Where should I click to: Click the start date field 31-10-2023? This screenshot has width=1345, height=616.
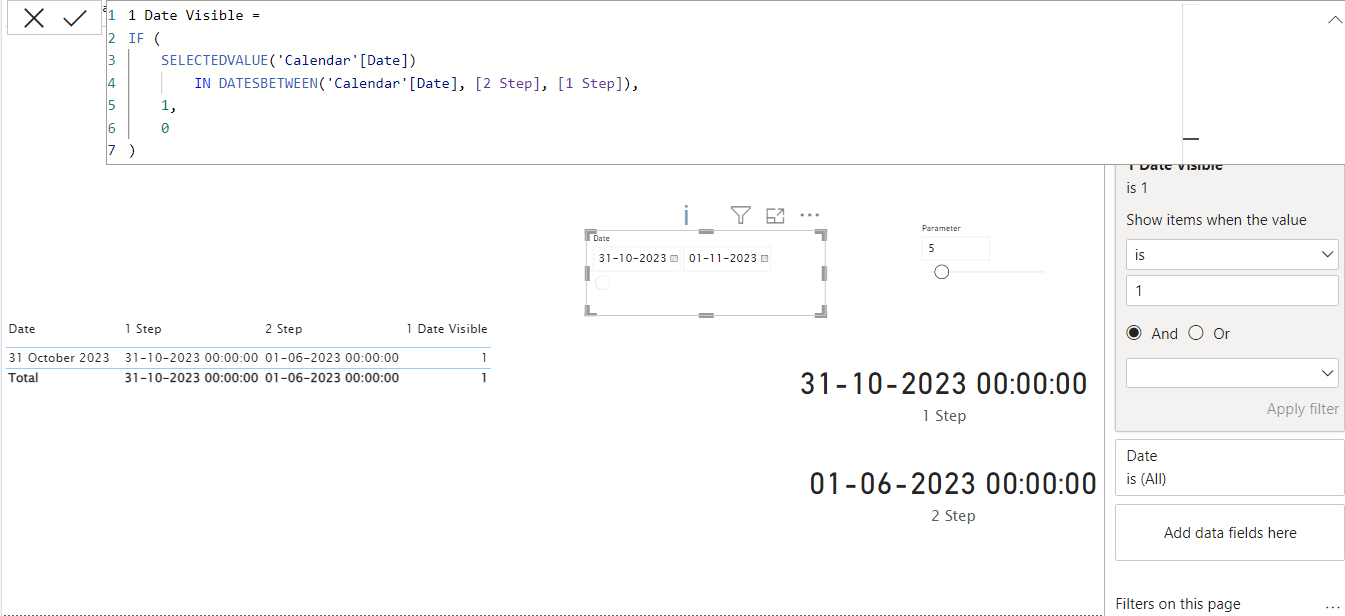637,258
